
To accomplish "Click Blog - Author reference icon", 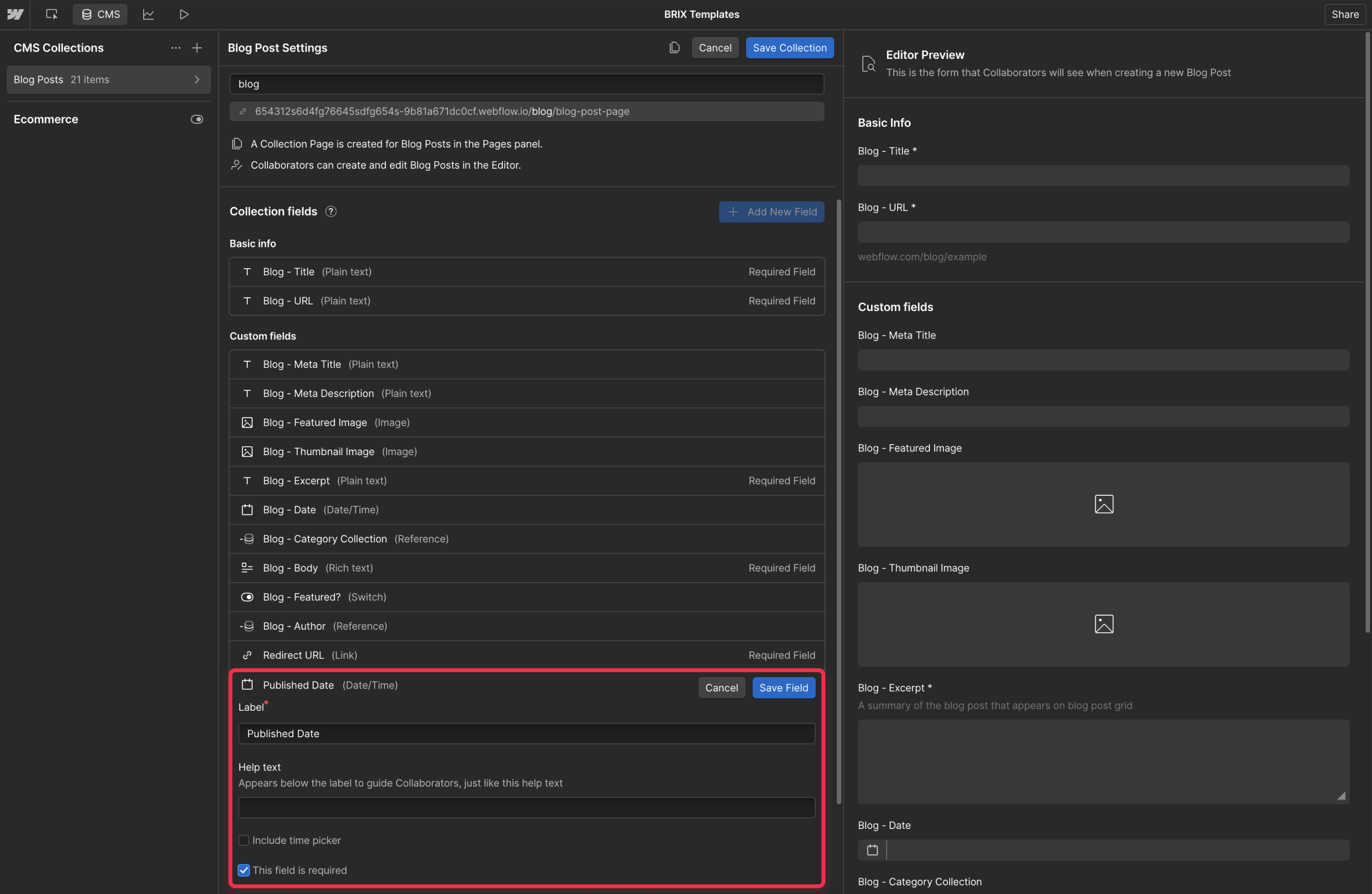I will [x=247, y=626].
